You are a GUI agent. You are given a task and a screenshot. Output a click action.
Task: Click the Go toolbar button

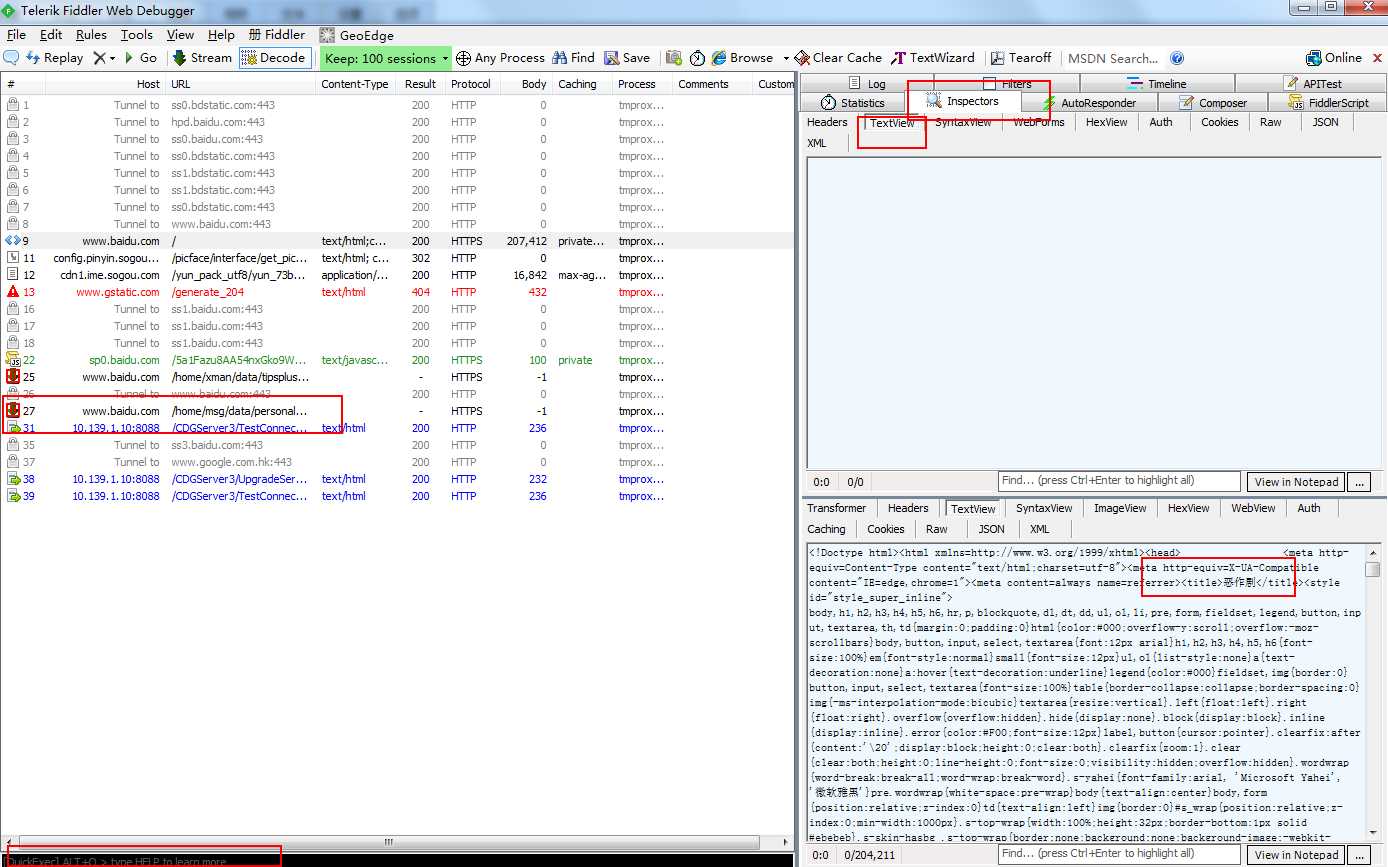click(141, 58)
